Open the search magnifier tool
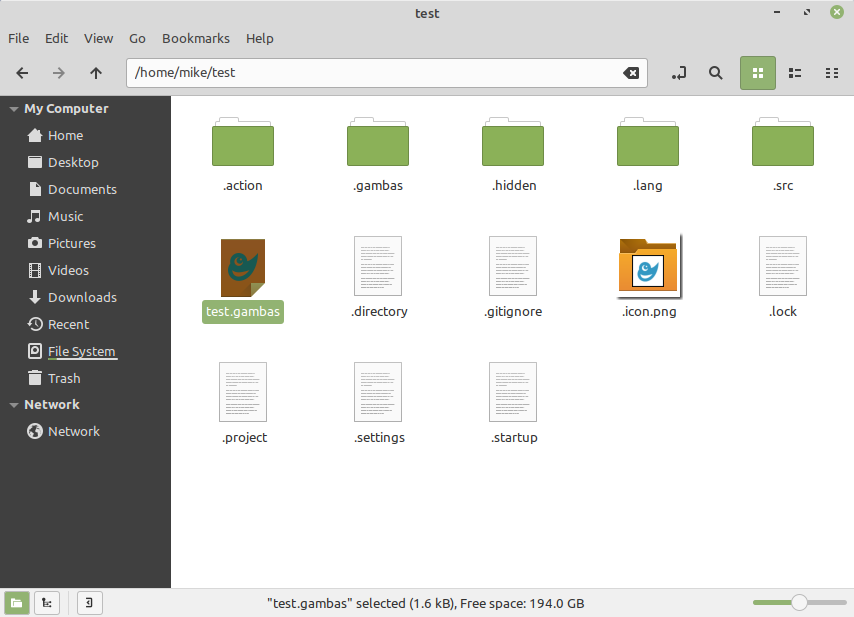854x617 pixels. point(716,73)
